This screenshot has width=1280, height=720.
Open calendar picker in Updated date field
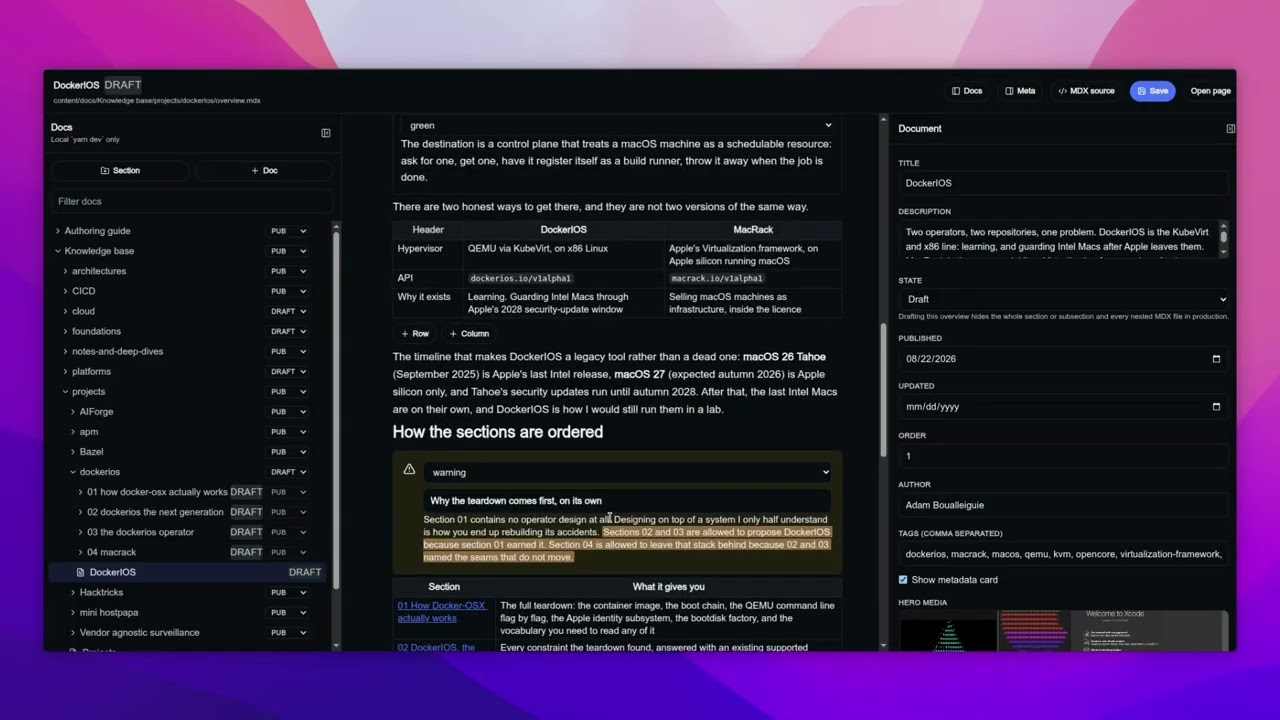(x=1216, y=407)
